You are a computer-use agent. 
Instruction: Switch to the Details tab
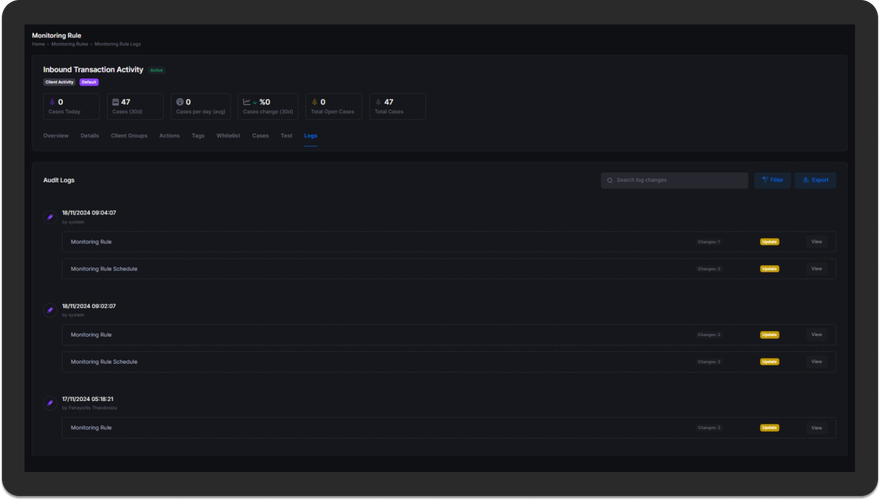pos(89,136)
